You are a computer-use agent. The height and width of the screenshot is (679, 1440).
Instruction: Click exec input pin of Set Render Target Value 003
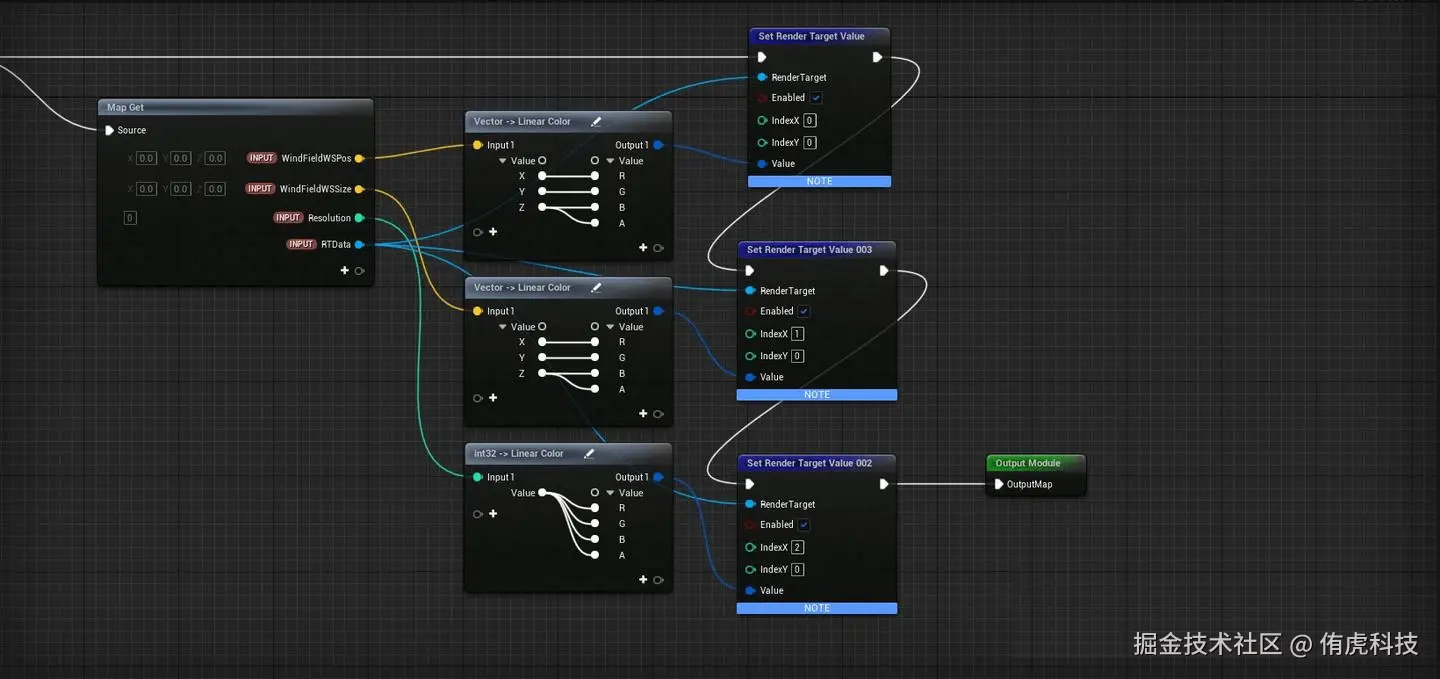(x=750, y=271)
